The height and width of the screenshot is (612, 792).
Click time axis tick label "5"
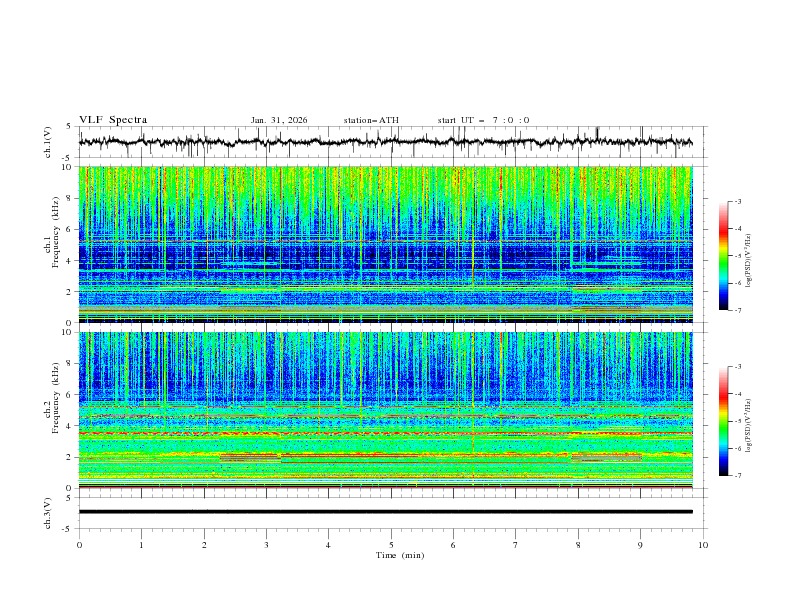(x=391, y=545)
